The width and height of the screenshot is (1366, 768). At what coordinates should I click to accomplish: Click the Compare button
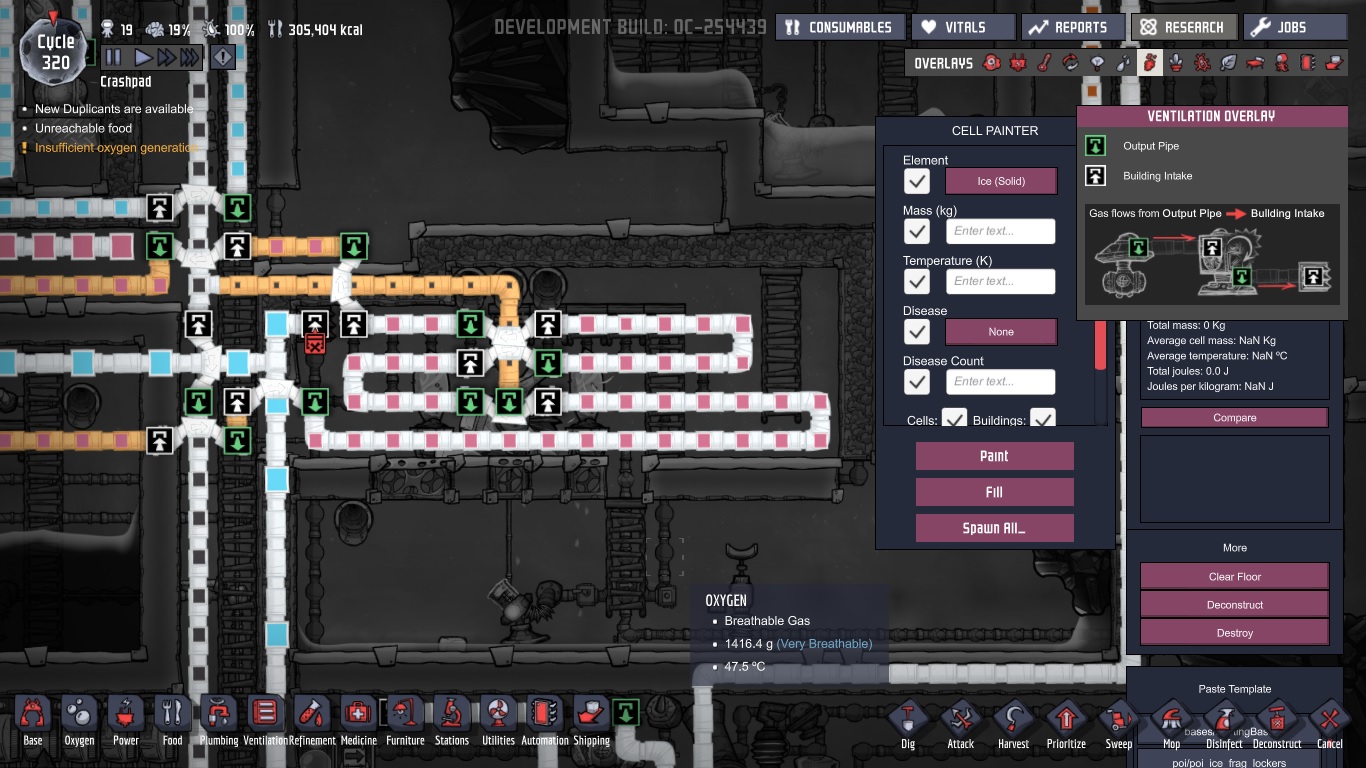pyautogui.click(x=1235, y=418)
